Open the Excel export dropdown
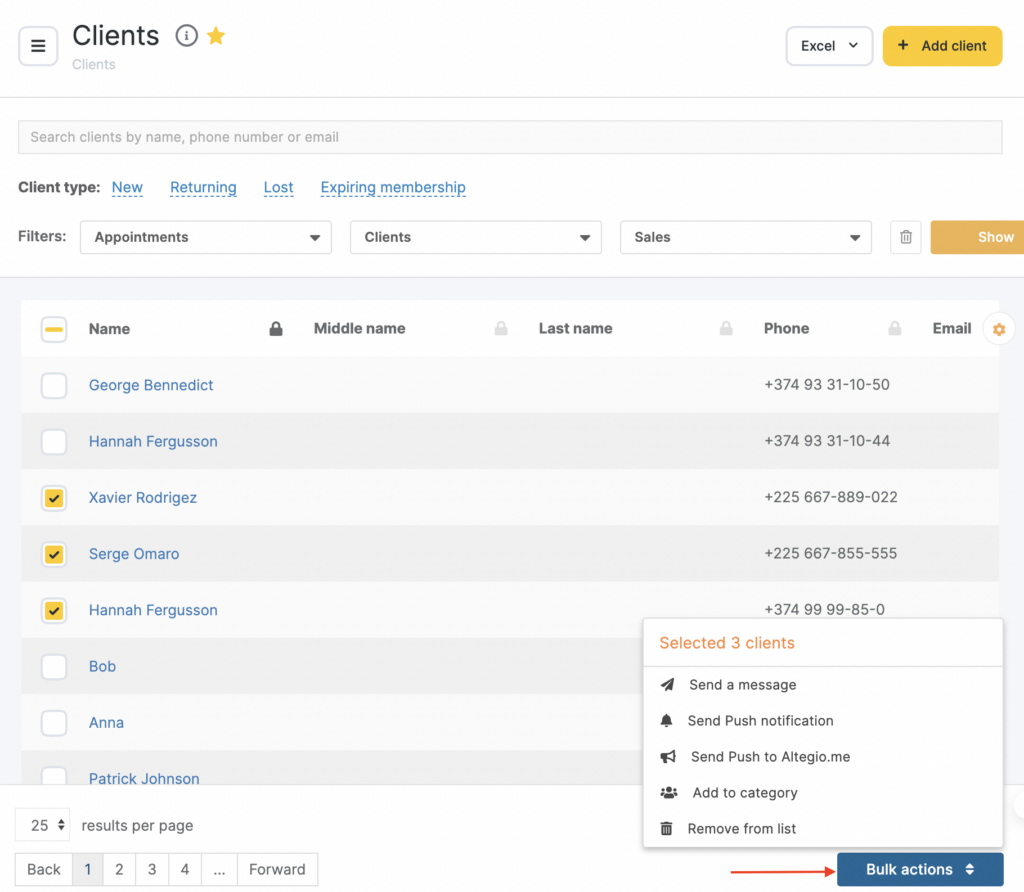 (x=829, y=46)
